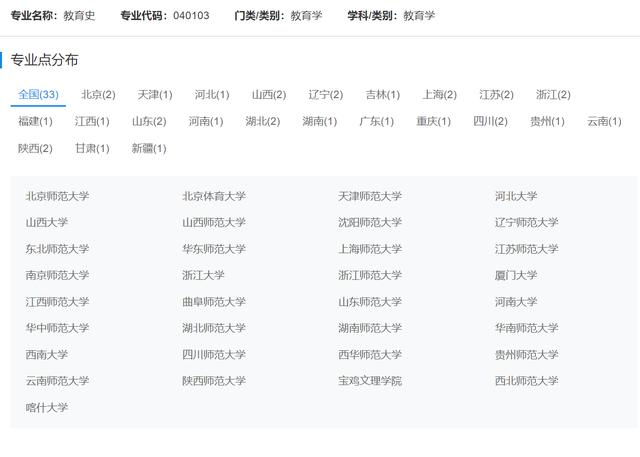This screenshot has height=457, width=640.
Task: Open the 河南大学 link
Action: 516,302
